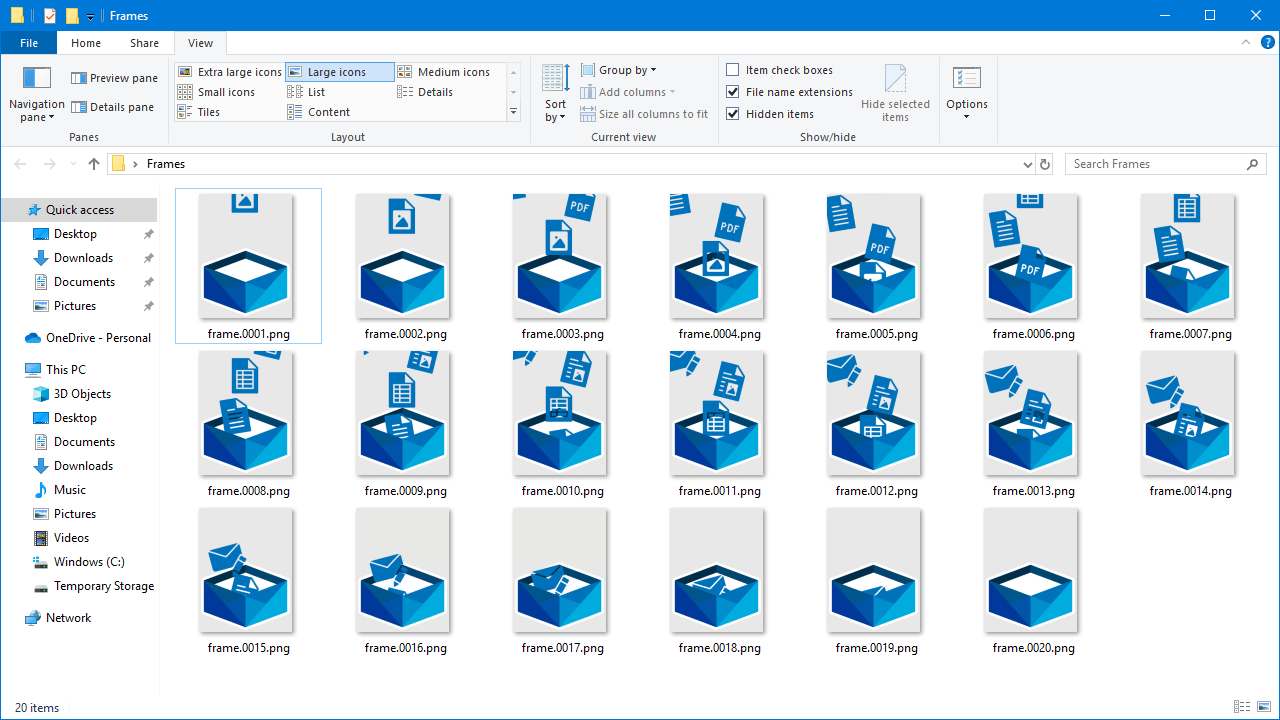Switch to the Share ribbon tab
Screen dimensions: 1280x720
click(144, 43)
